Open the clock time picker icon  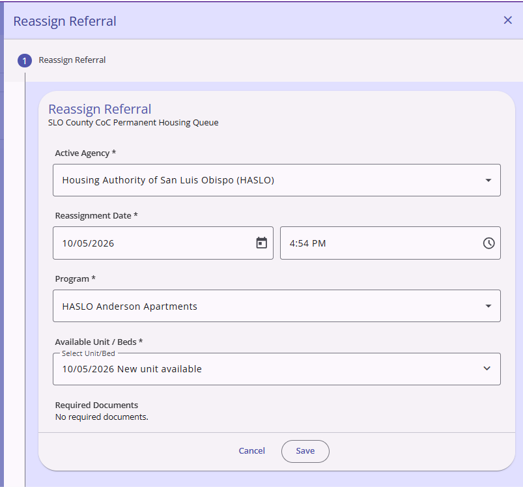click(489, 243)
